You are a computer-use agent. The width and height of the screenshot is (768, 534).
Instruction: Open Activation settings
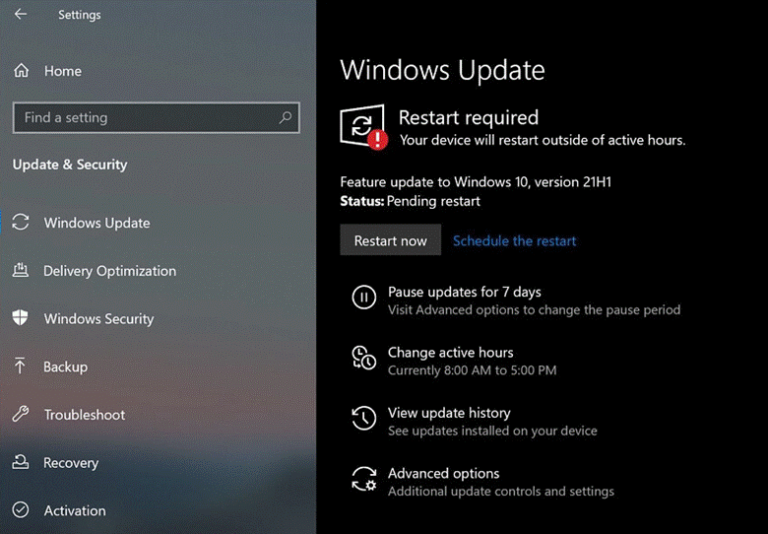pyautogui.click(x=75, y=511)
